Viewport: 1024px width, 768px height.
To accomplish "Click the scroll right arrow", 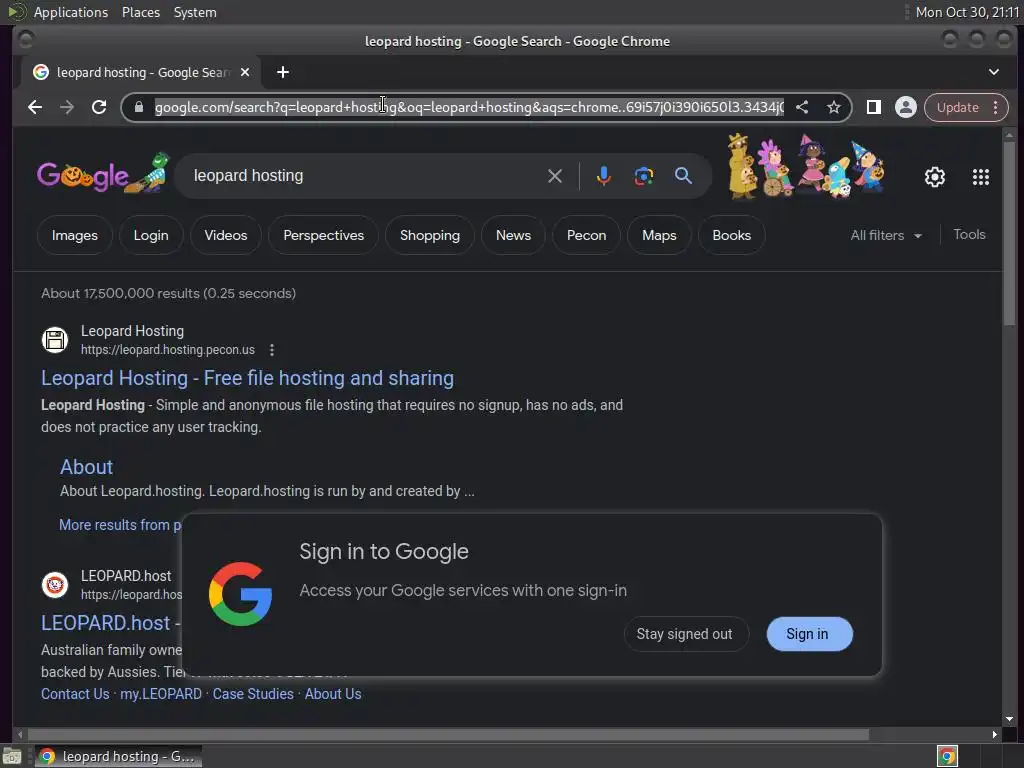I will click(x=995, y=735).
